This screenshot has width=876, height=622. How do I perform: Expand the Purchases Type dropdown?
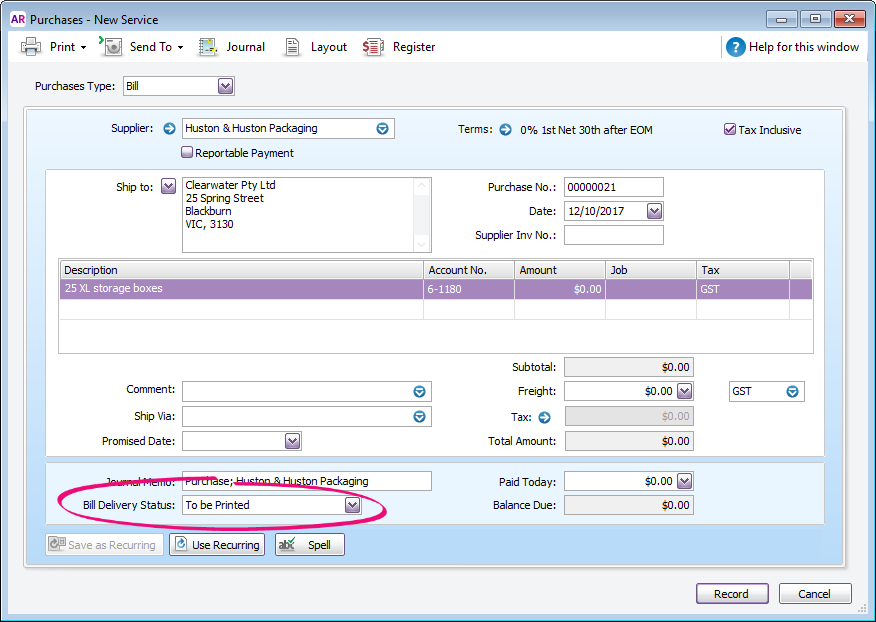coord(225,86)
